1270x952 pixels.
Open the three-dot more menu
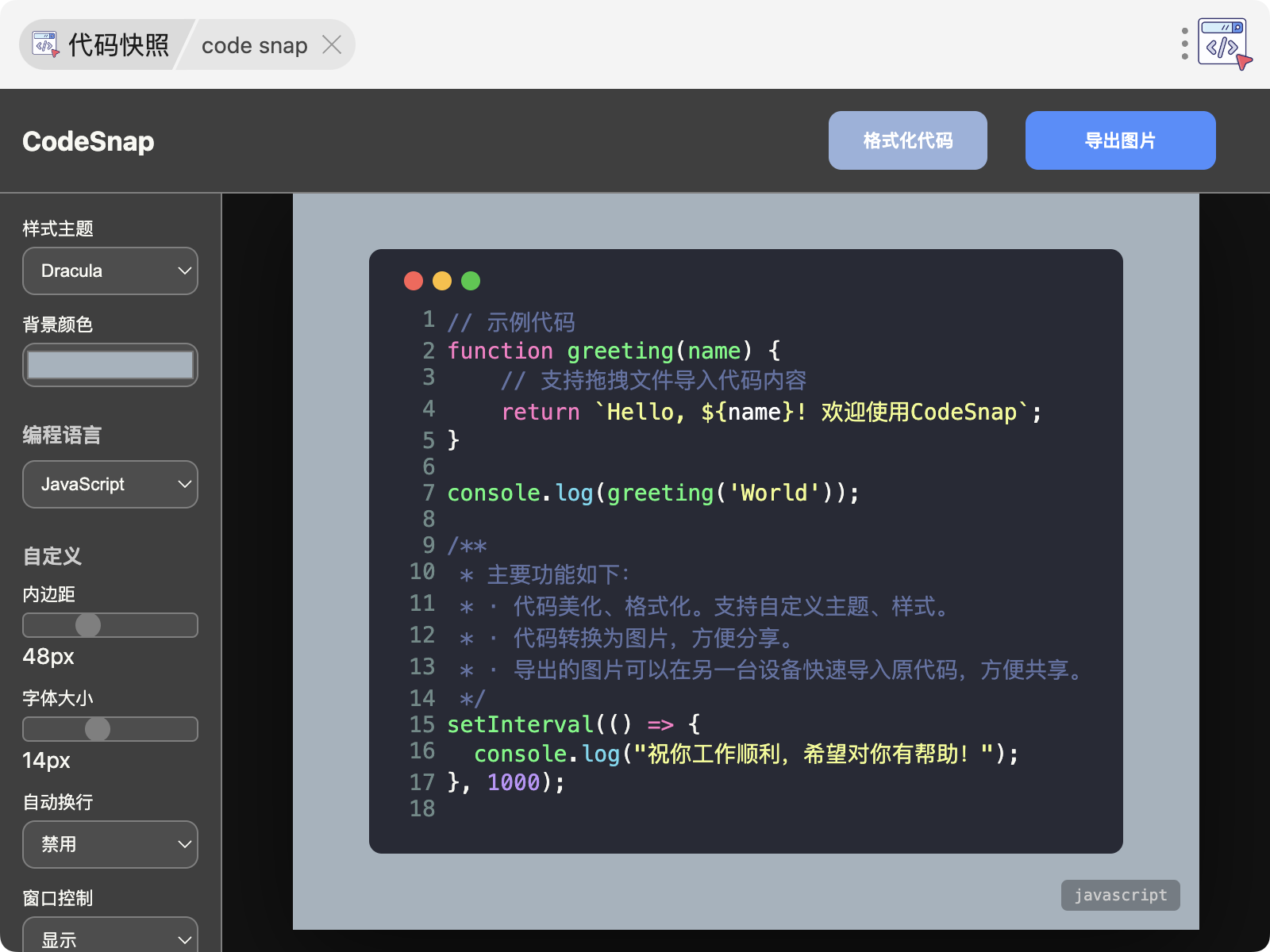click(1184, 44)
